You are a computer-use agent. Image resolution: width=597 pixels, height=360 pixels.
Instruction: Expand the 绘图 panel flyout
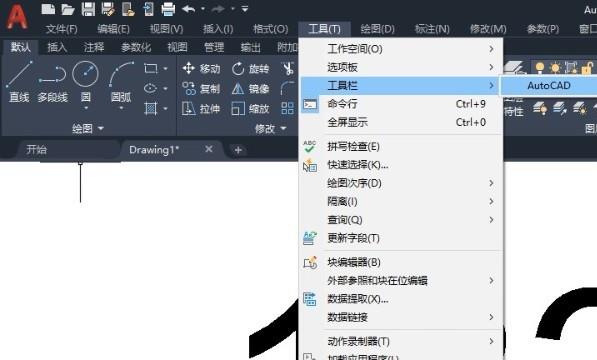click(x=88, y=129)
